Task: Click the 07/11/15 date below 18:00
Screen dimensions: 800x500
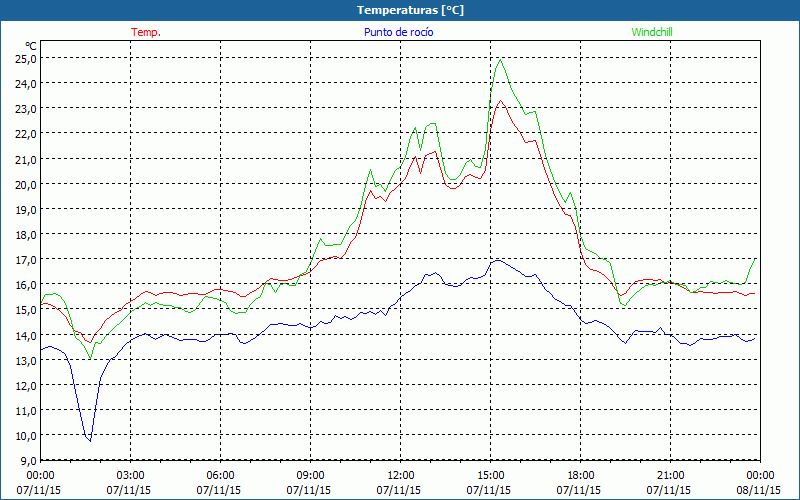Action: (x=579, y=490)
